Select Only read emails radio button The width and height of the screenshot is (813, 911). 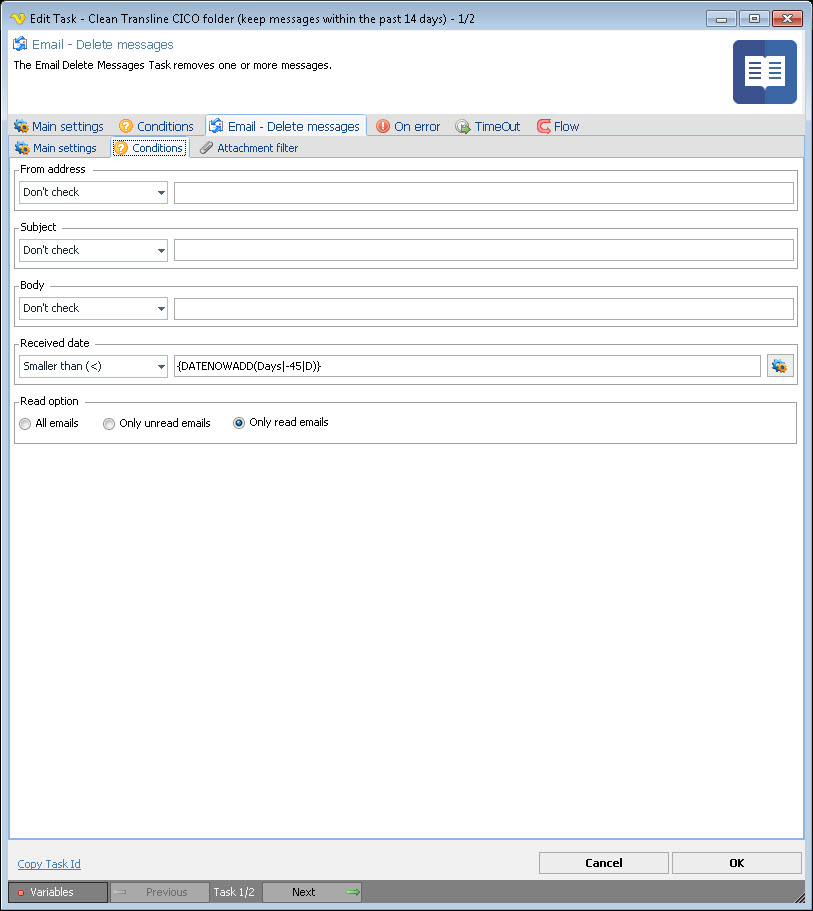(x=239, y=423)
